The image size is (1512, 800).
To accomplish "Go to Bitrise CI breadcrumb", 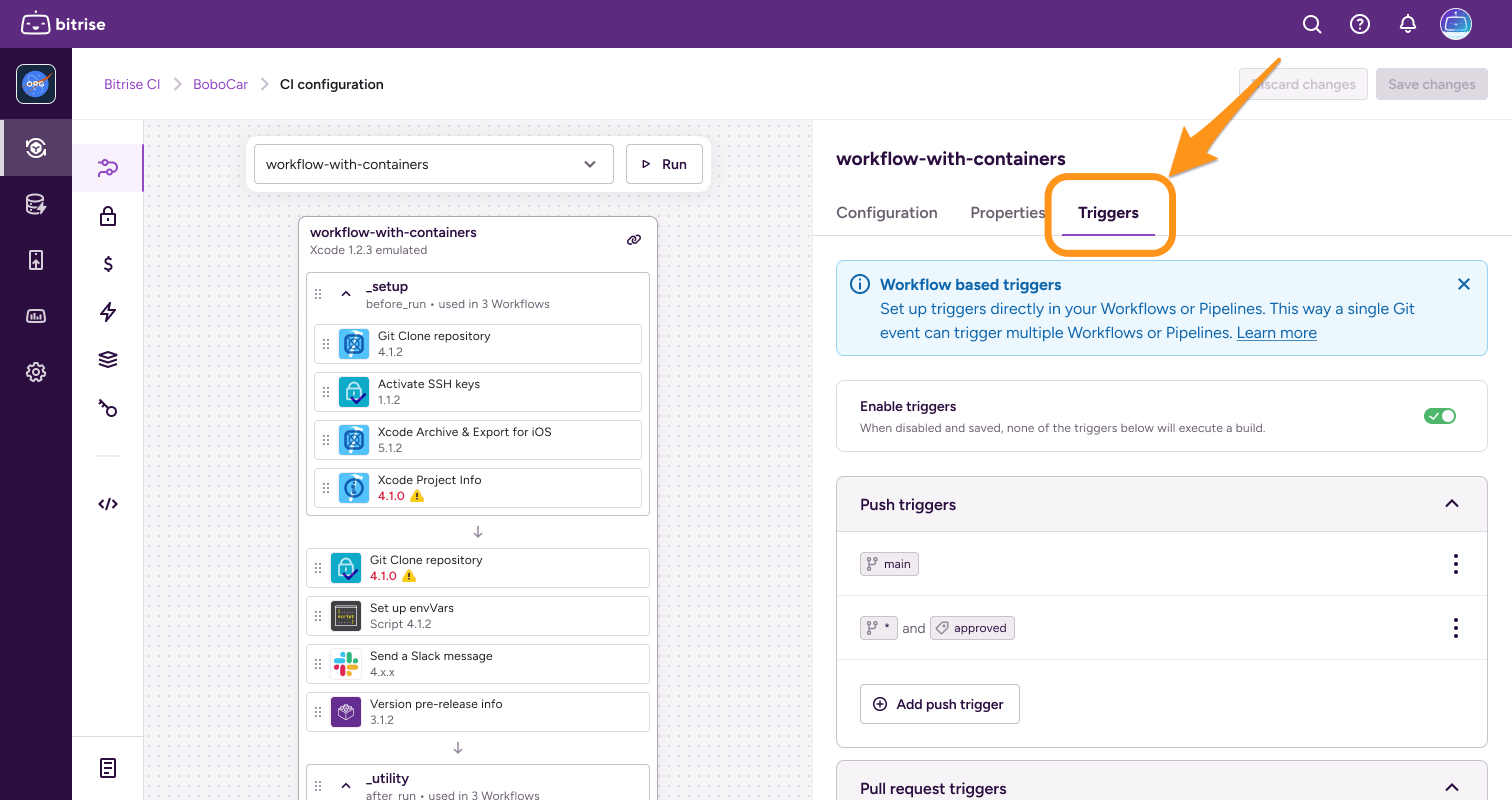I will click(x=132, y=84).
